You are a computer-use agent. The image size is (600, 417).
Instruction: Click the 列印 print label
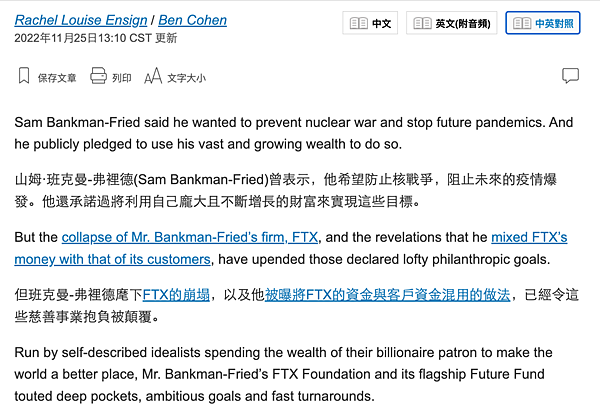point(121,77)
